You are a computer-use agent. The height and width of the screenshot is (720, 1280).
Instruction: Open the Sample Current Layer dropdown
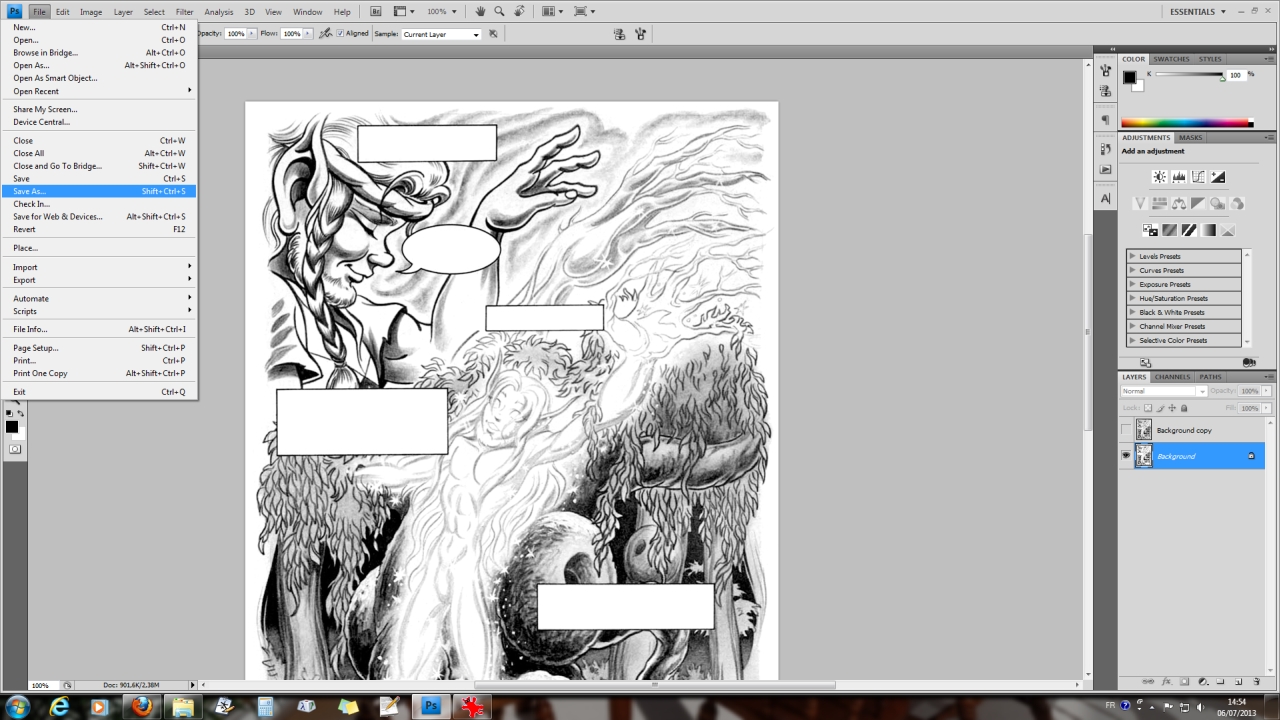pyautogui.click(x=441, y=34)
